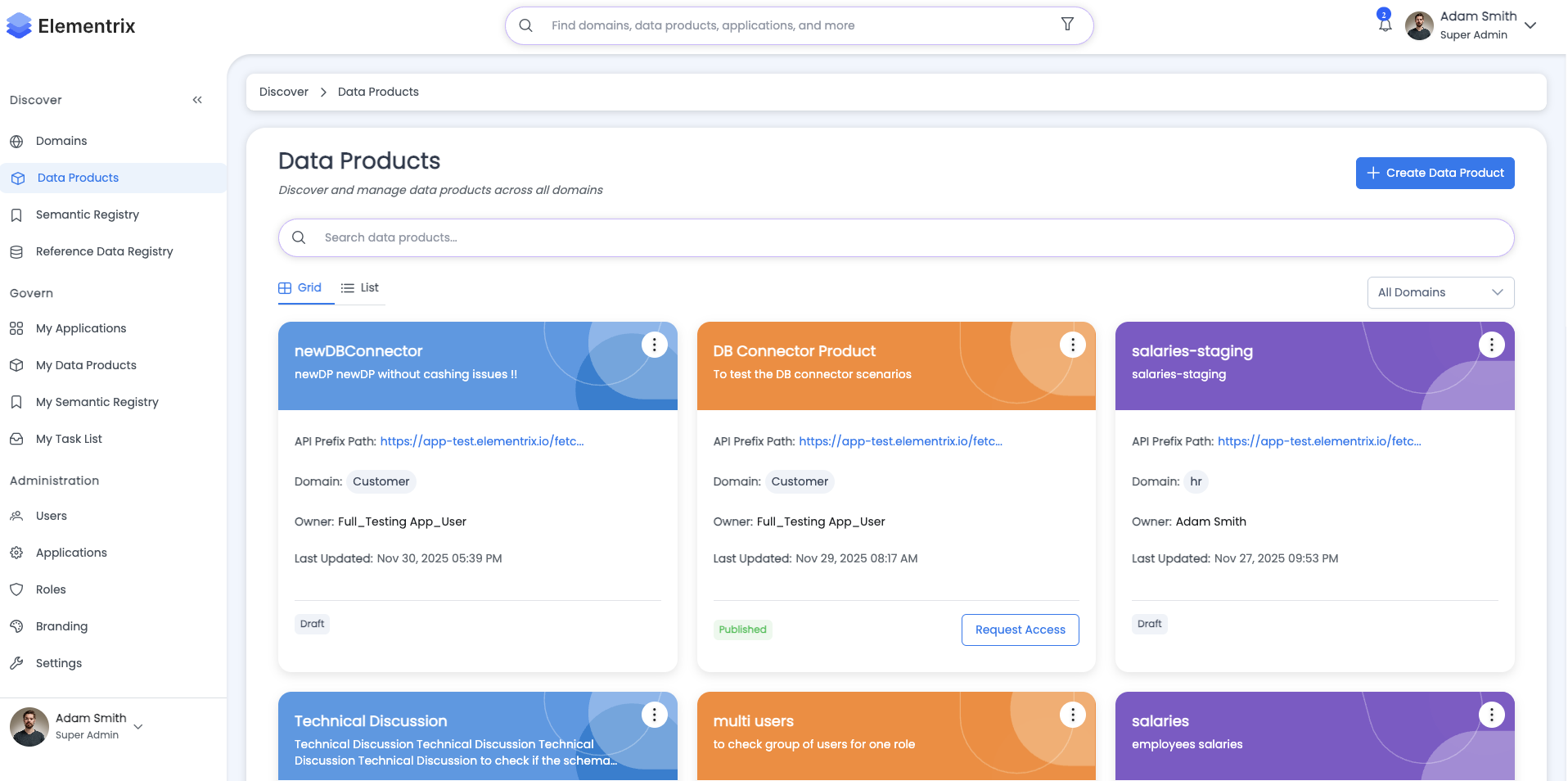
Task: Expand sidebar Adam Smith account chevron
Action: (x=137, y=726)
